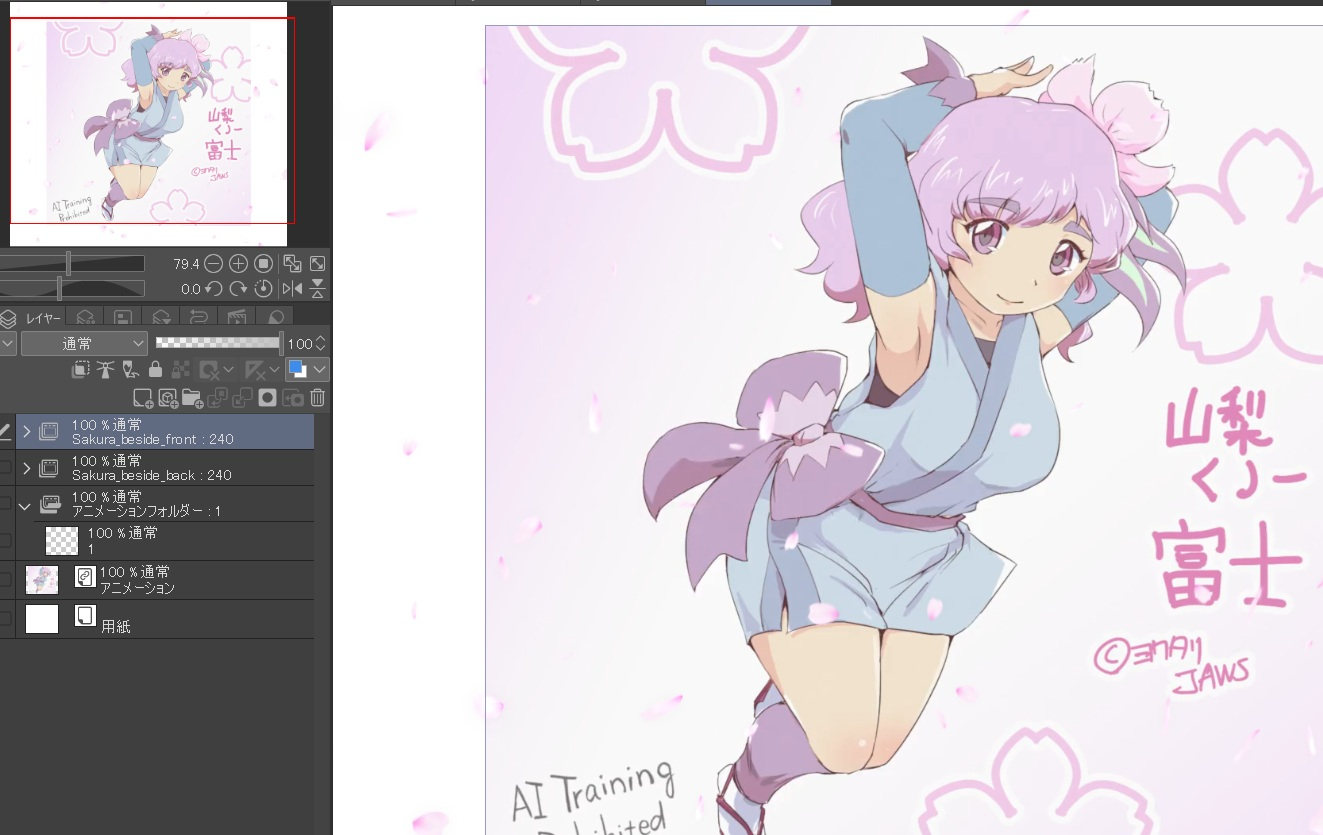Create a new vector layer
This screenshot has height=835, width=1323.
point(167,398)
